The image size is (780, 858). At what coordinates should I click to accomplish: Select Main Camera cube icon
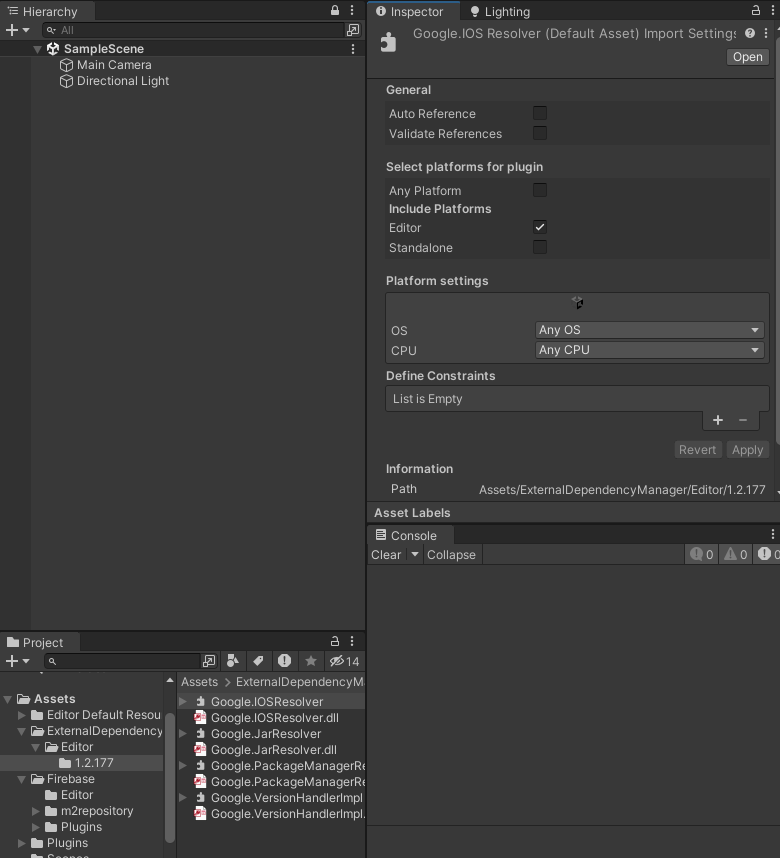[x=66, y=65]
